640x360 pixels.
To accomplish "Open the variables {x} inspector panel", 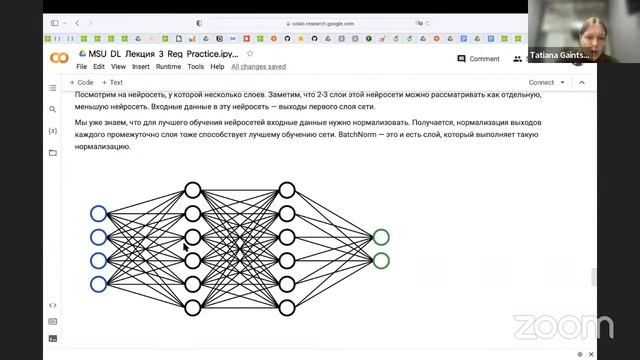I will point(53,131).
